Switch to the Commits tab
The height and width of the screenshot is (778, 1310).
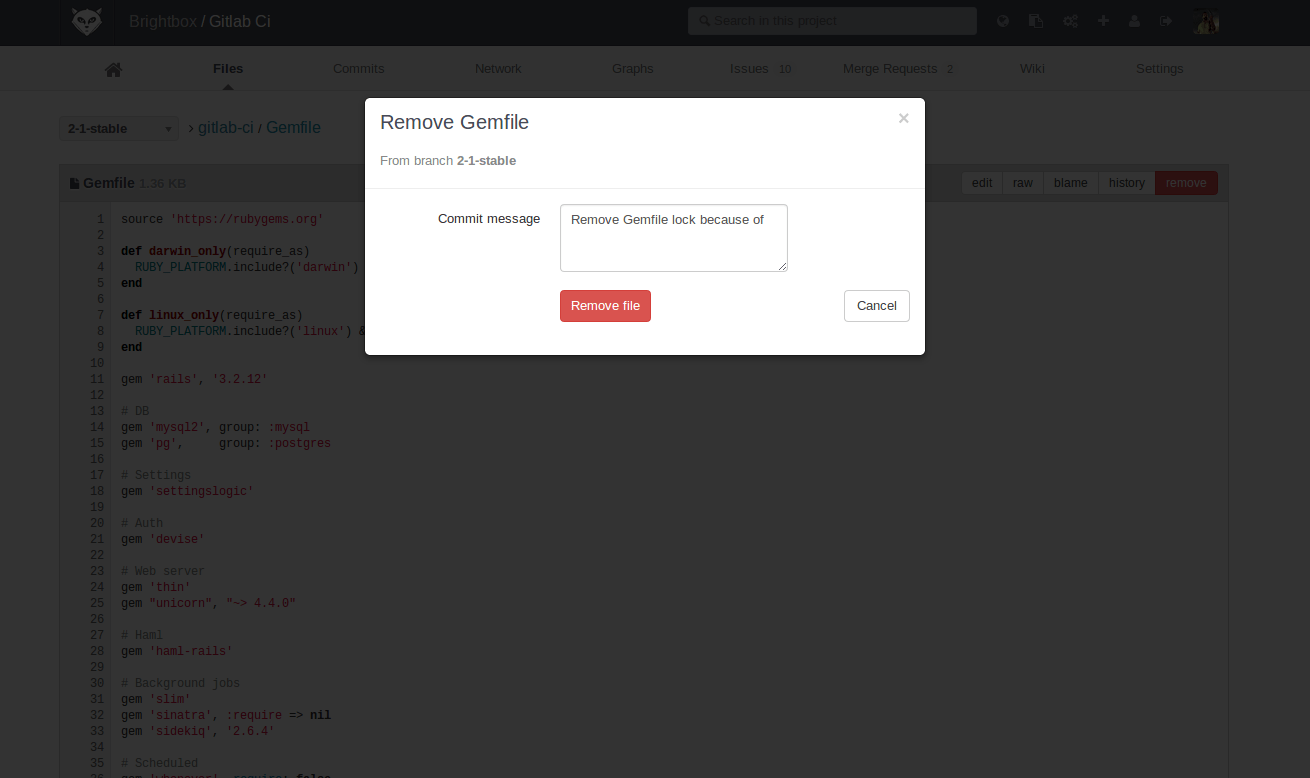[x=358, y=69]
